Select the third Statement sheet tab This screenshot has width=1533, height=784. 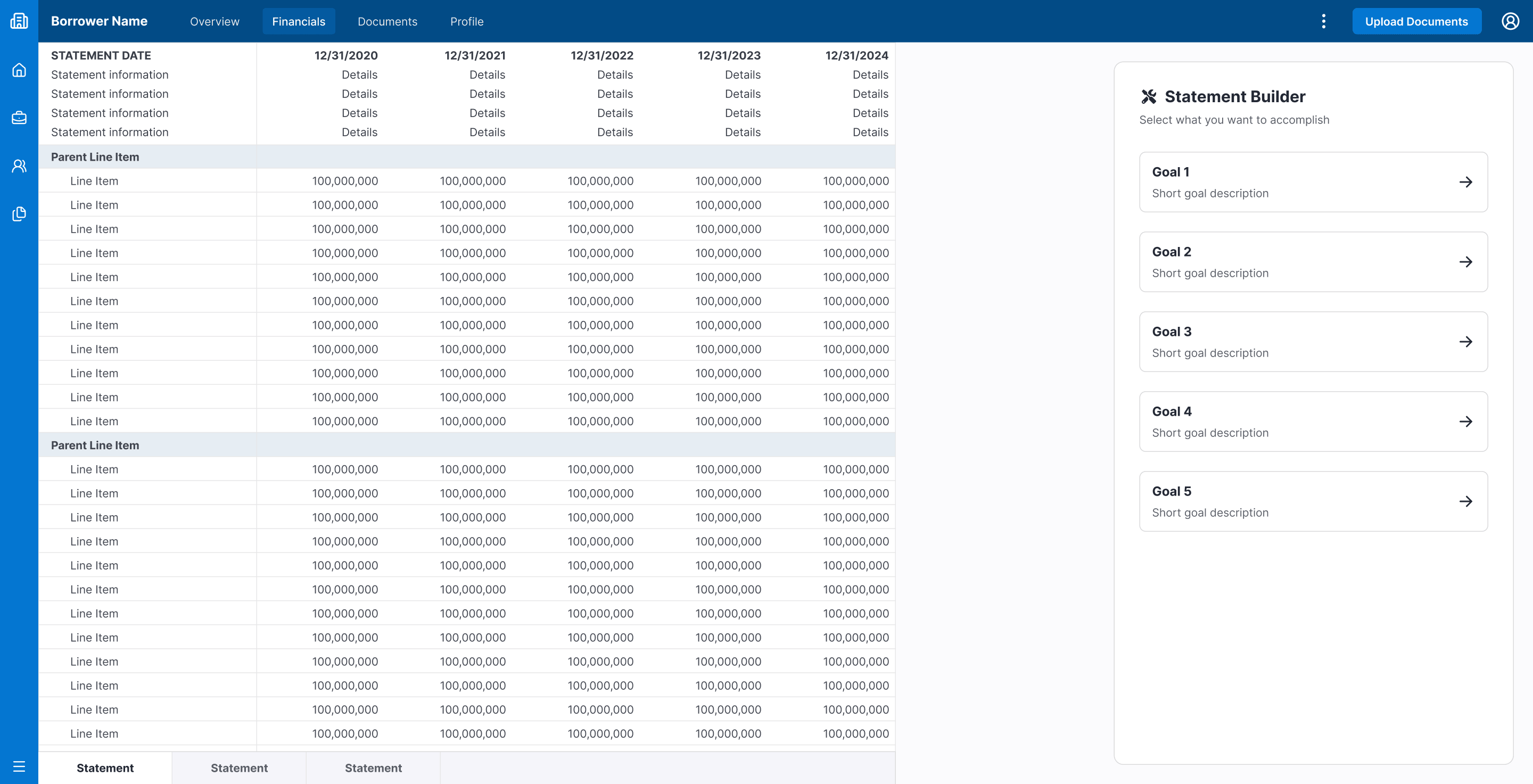(373, 768)
